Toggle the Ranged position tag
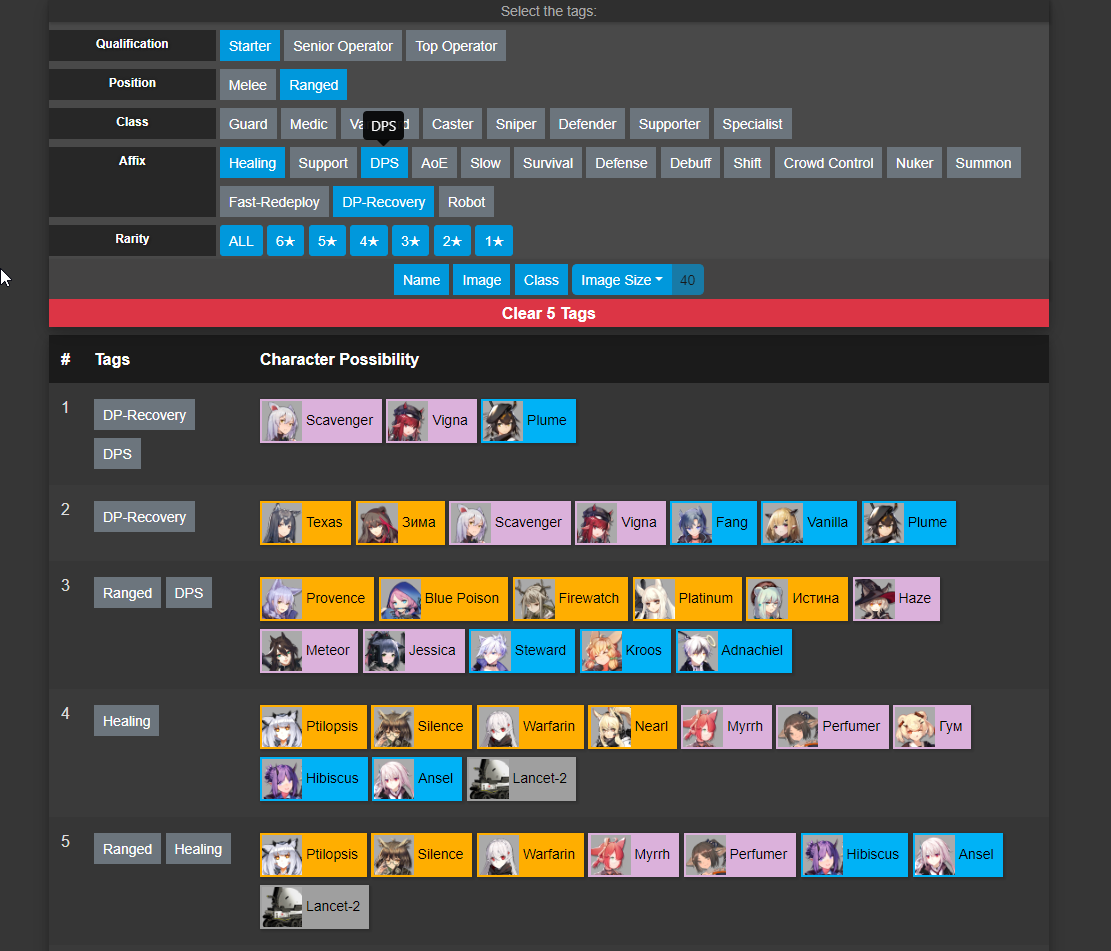The image size is (1111, 951). tap(313, 85)
